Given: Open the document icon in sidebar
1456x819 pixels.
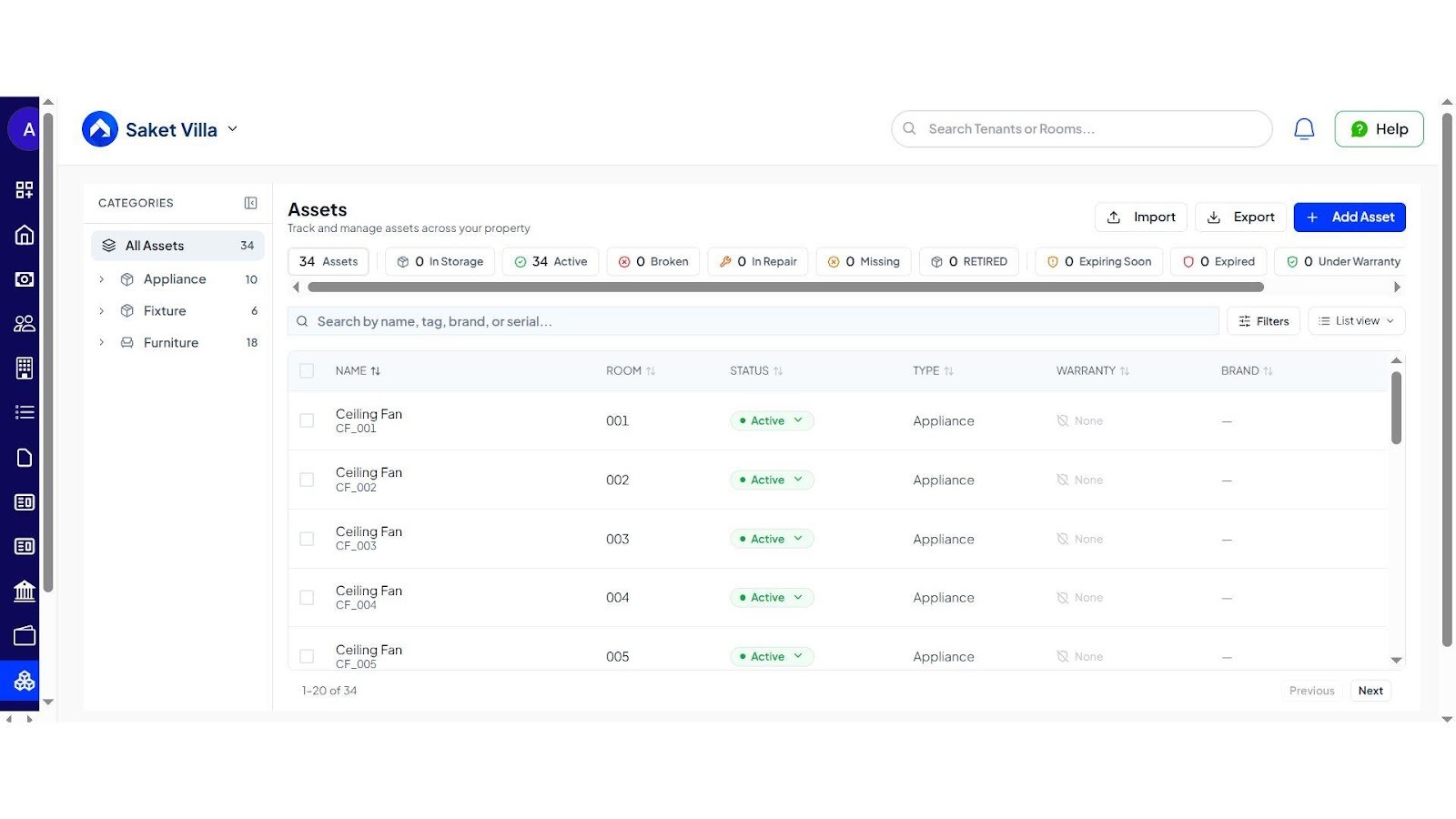Looking at the screenshot, I should coord(25,458).
